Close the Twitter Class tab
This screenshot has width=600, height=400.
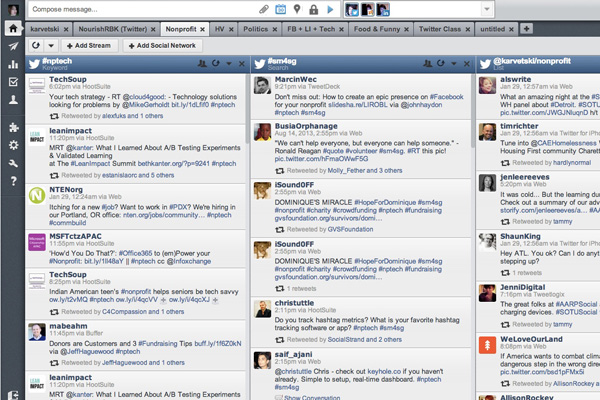[x=468, y=29]
